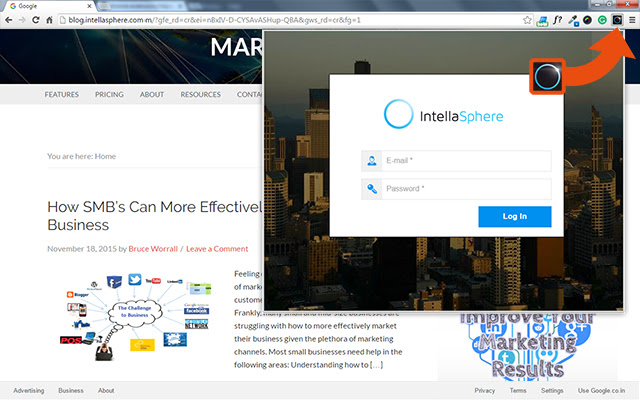Screen dimensions: 640x400
Task: Open the Challenge to Business article thumbnail
Action: pos(136,316)
